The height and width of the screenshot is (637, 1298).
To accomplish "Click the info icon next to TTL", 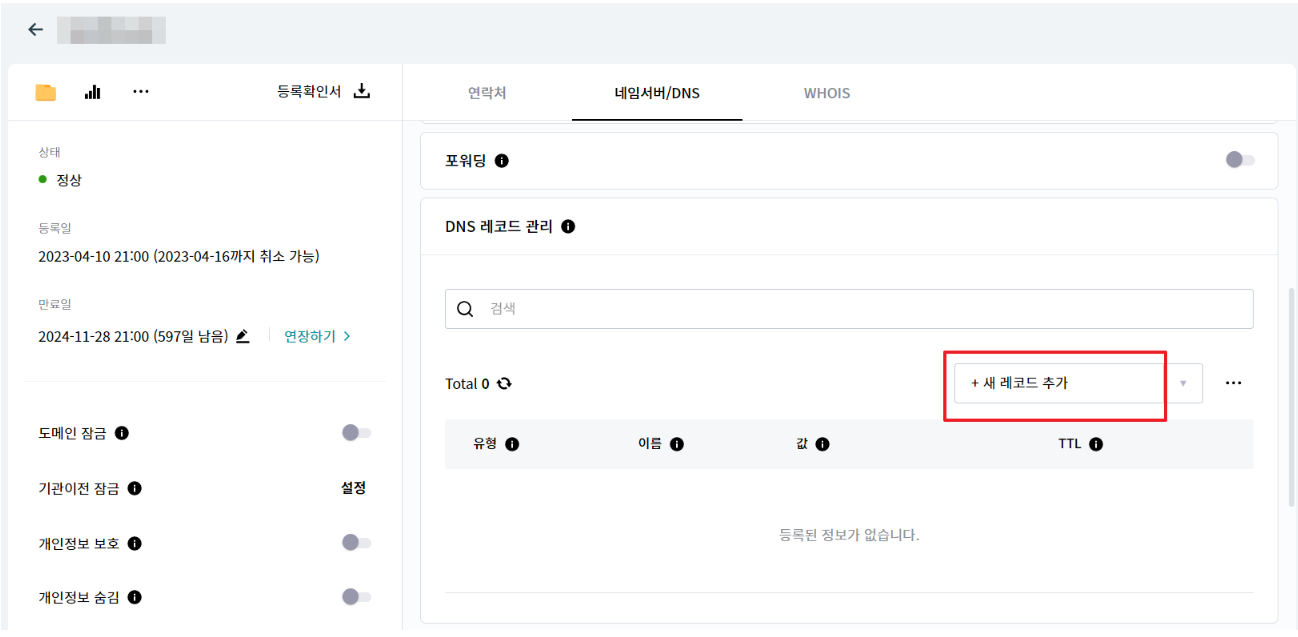I will (1096, 444).
